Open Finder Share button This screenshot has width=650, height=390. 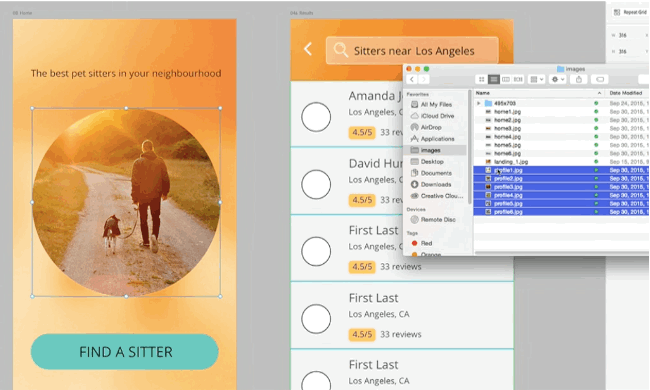(579, 79)
